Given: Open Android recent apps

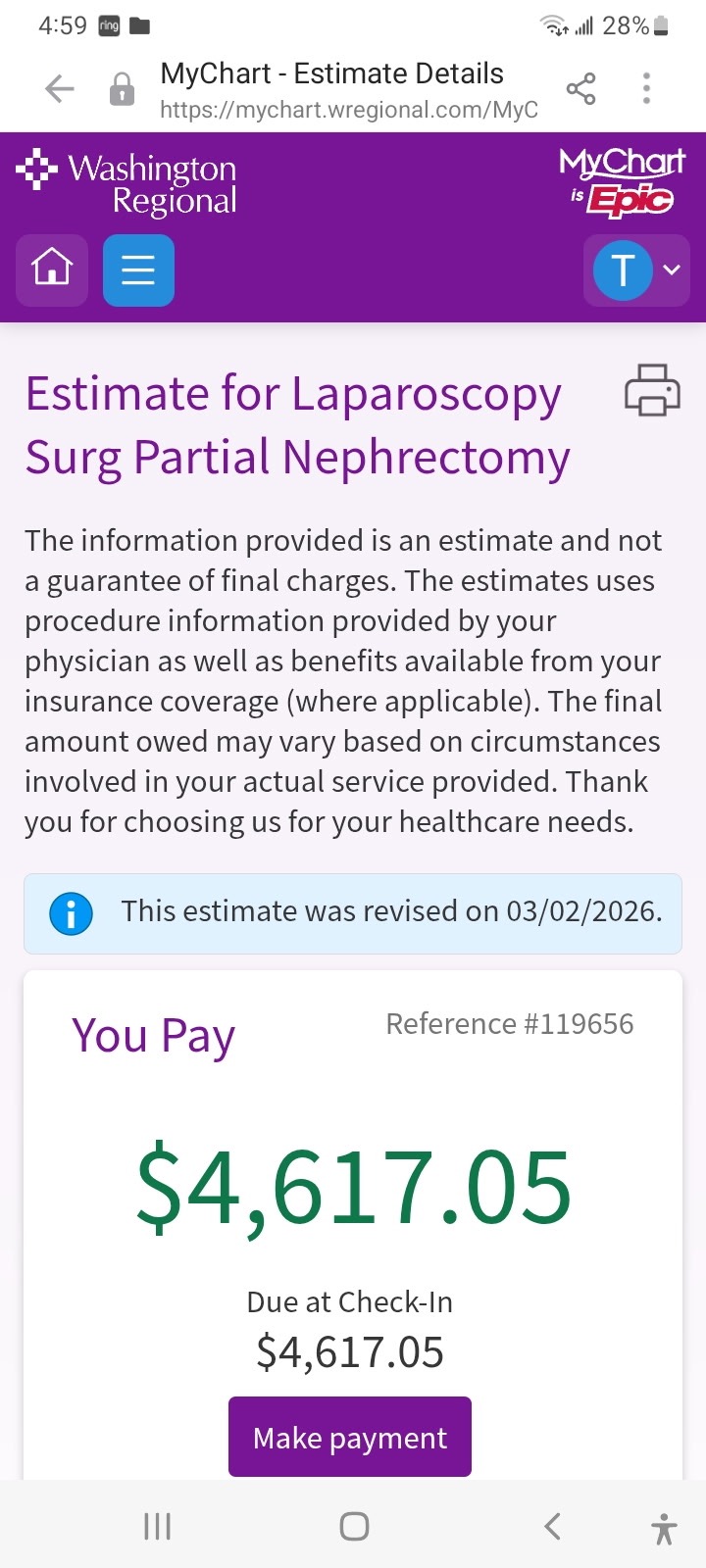Looking at the screenshot, I should [157, 1526].
